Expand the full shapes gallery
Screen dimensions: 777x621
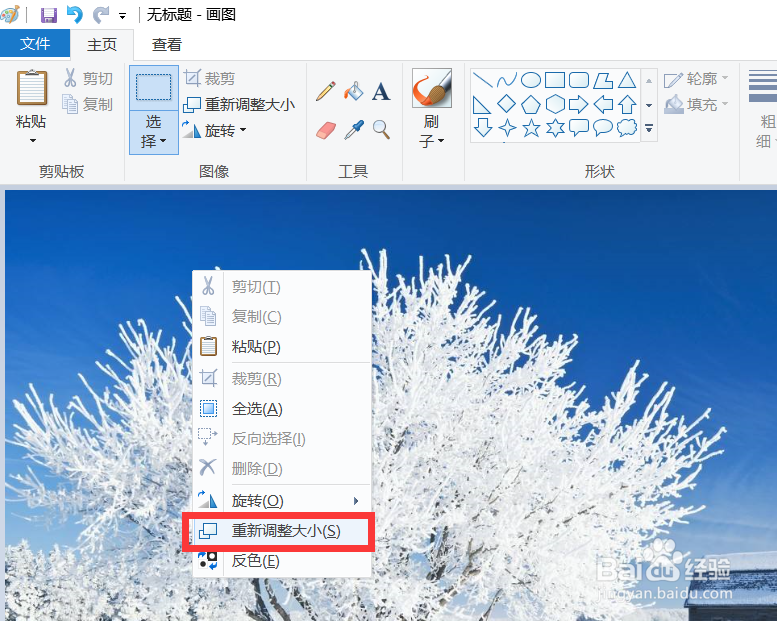(x=649, y=128)
